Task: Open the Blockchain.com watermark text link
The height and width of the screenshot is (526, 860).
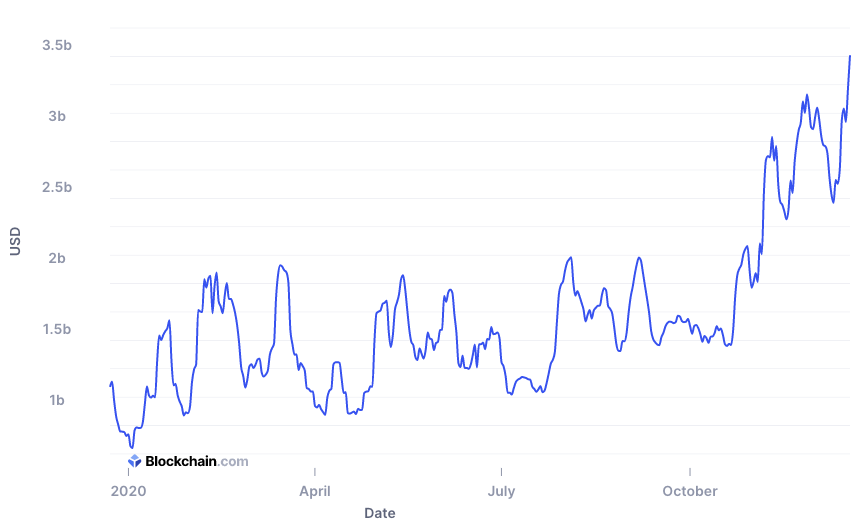Action: coord(197,461)
